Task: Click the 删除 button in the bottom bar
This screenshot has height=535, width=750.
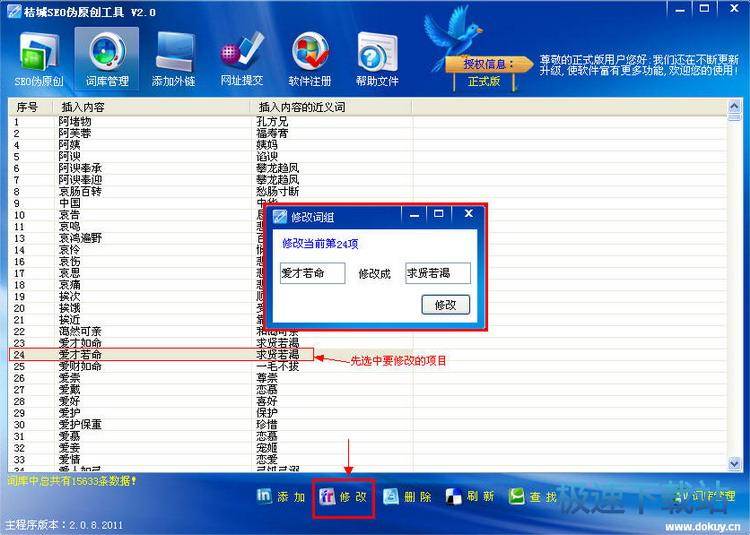Action: (x=408, y=497)
